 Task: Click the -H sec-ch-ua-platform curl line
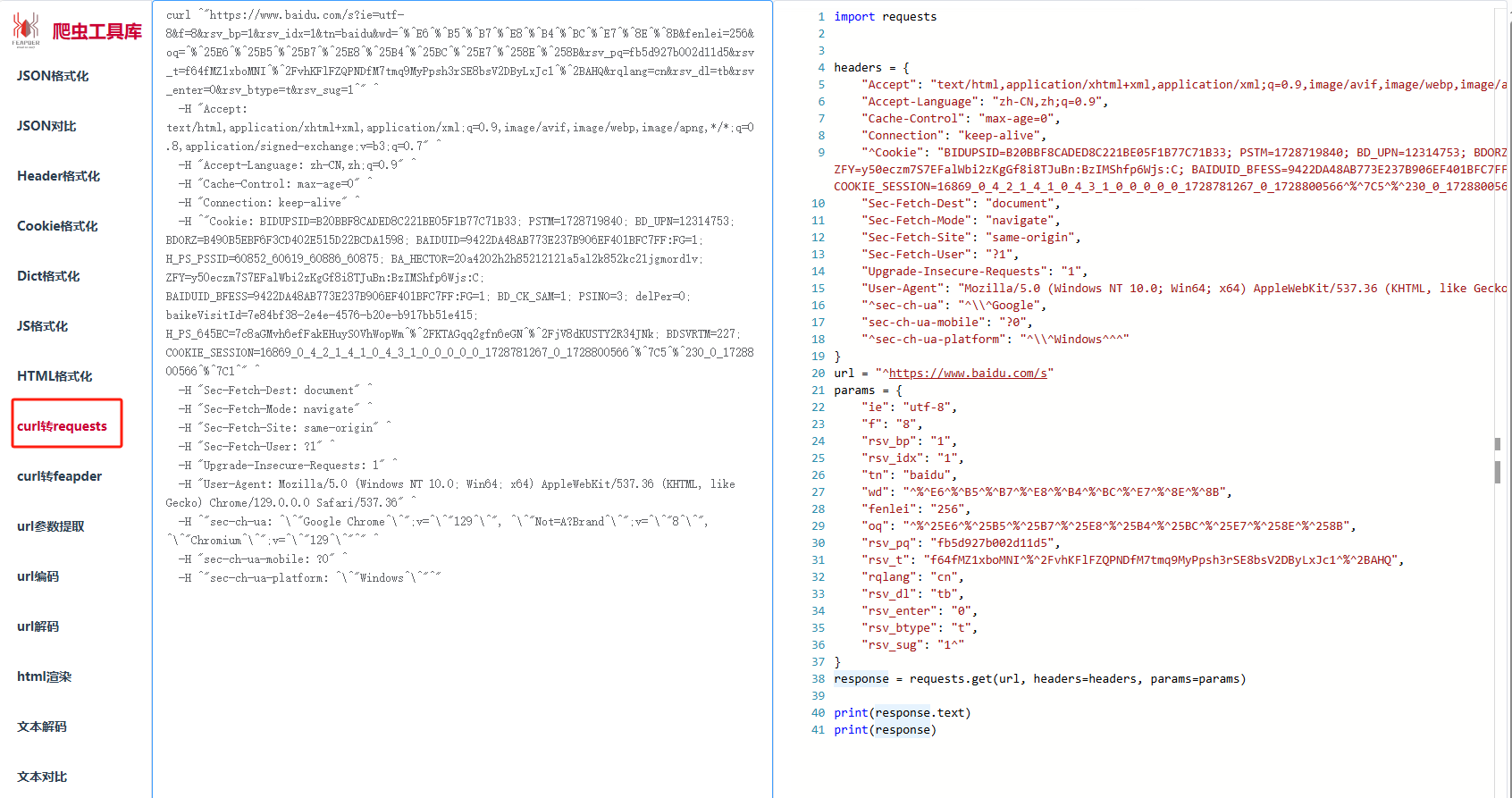pos(309,578)
